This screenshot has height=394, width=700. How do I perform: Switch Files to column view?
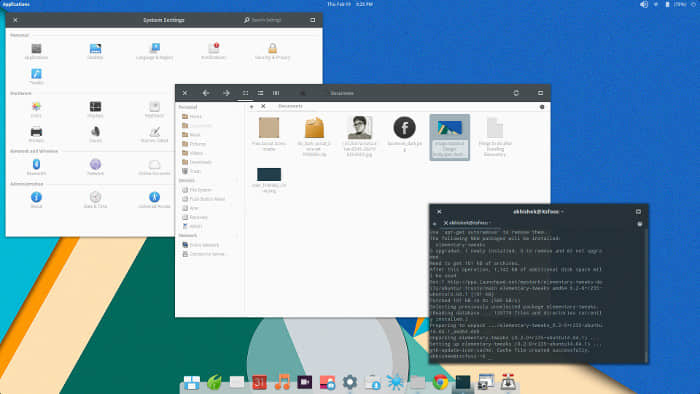[x=276, y=93]
